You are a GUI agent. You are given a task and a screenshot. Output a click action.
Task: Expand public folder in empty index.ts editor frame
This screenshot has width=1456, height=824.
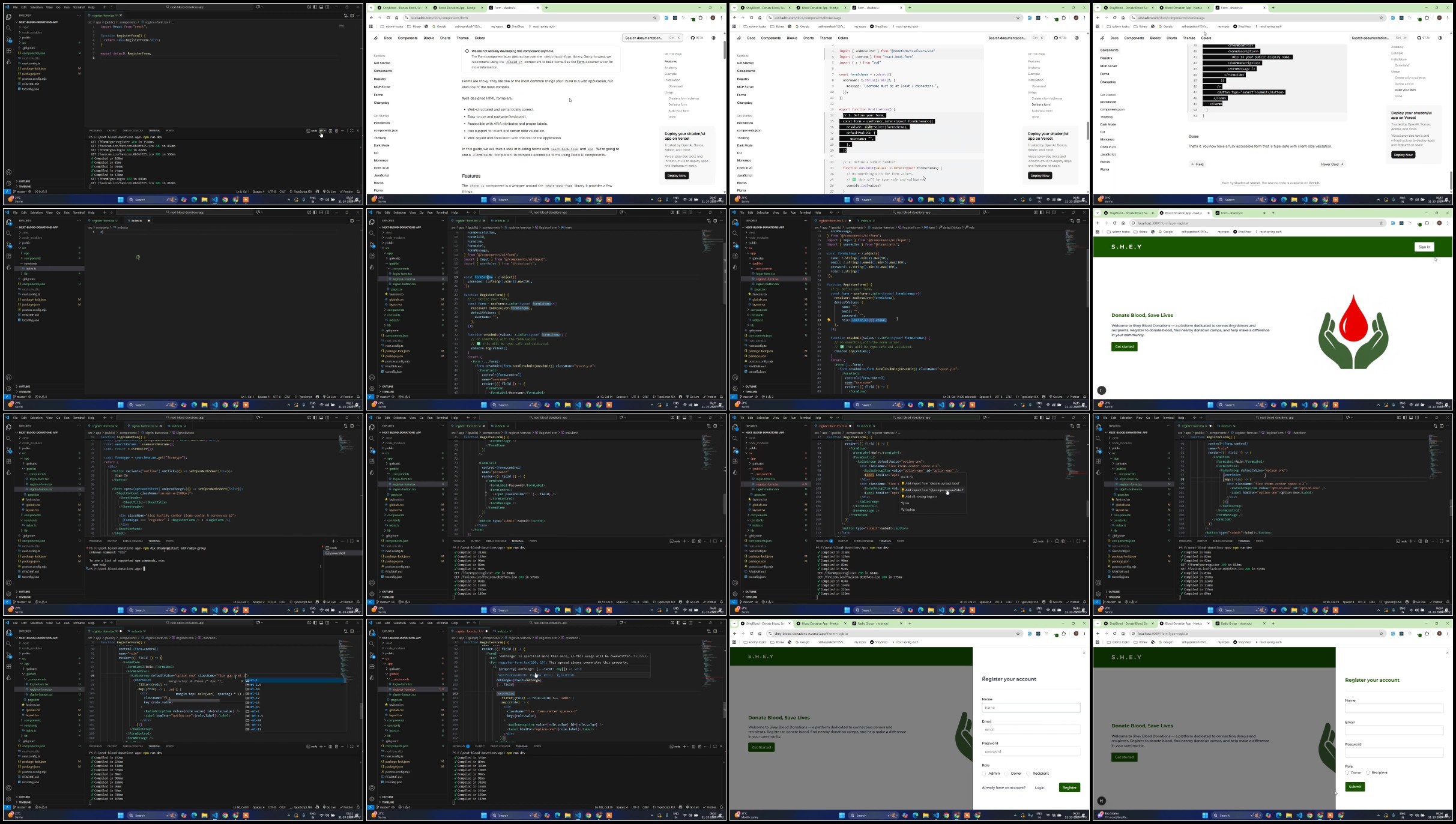tap(25, 243)
